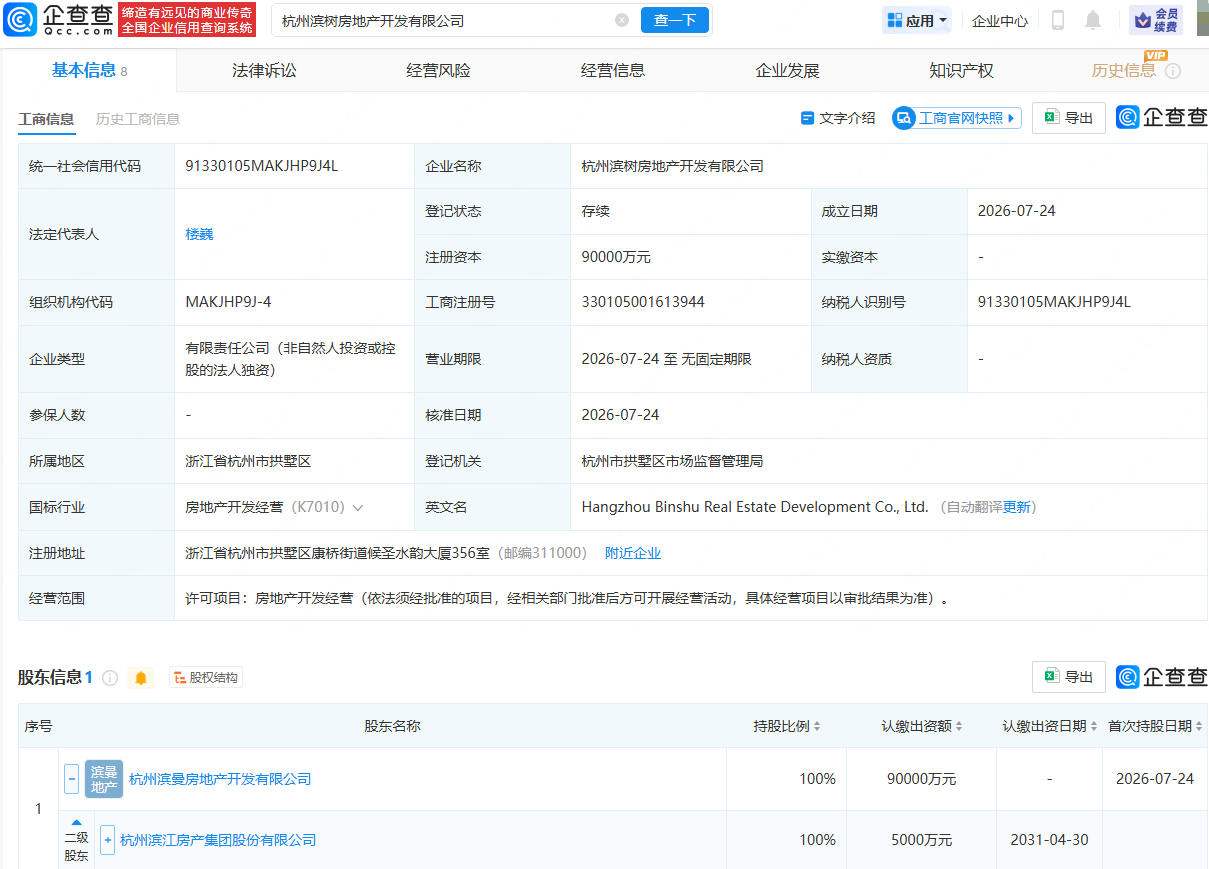
Task: Click the orange bell shareholder alert icon
Action: click(141, 678)
